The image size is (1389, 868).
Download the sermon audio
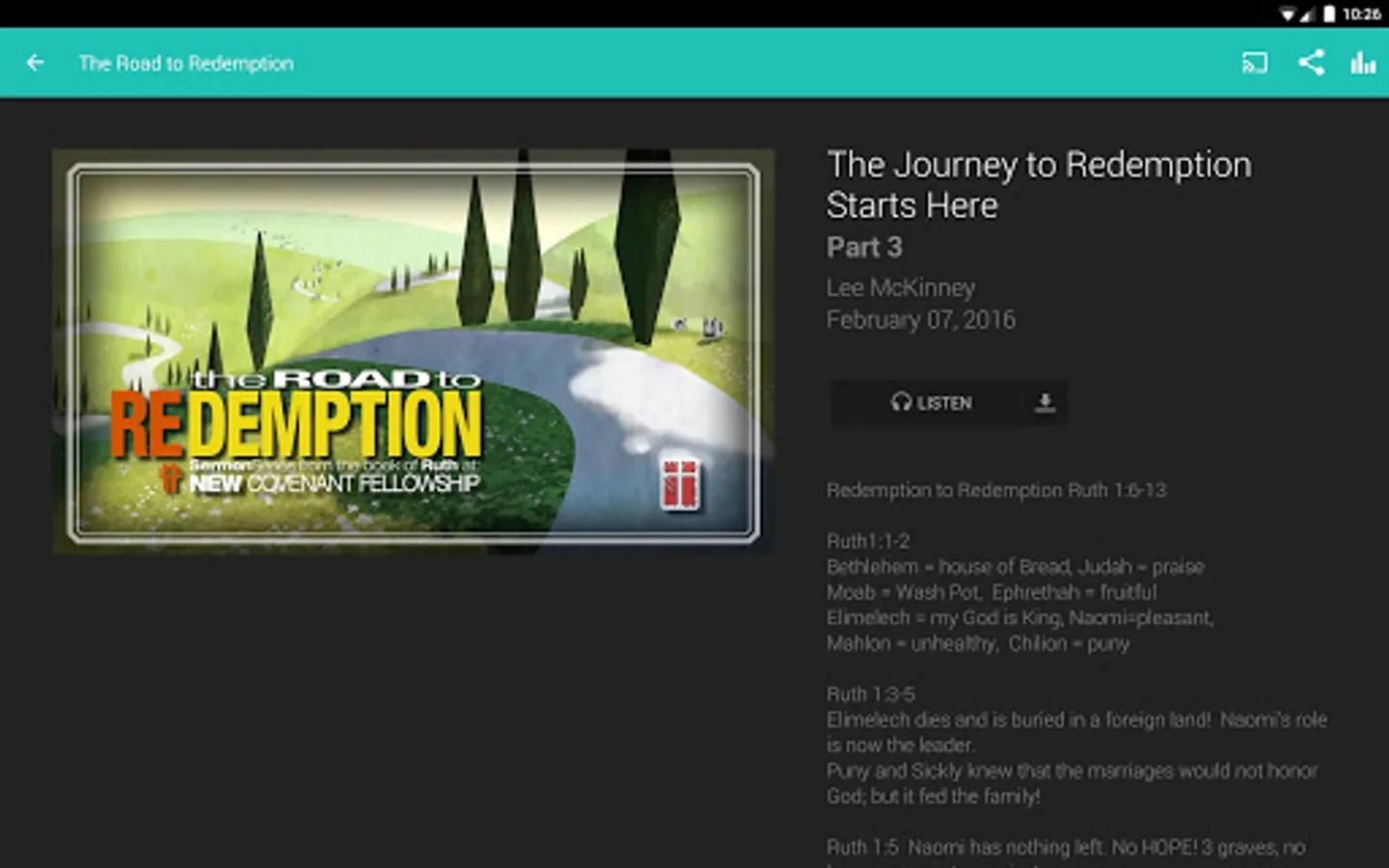click(x=1044, y=403)
